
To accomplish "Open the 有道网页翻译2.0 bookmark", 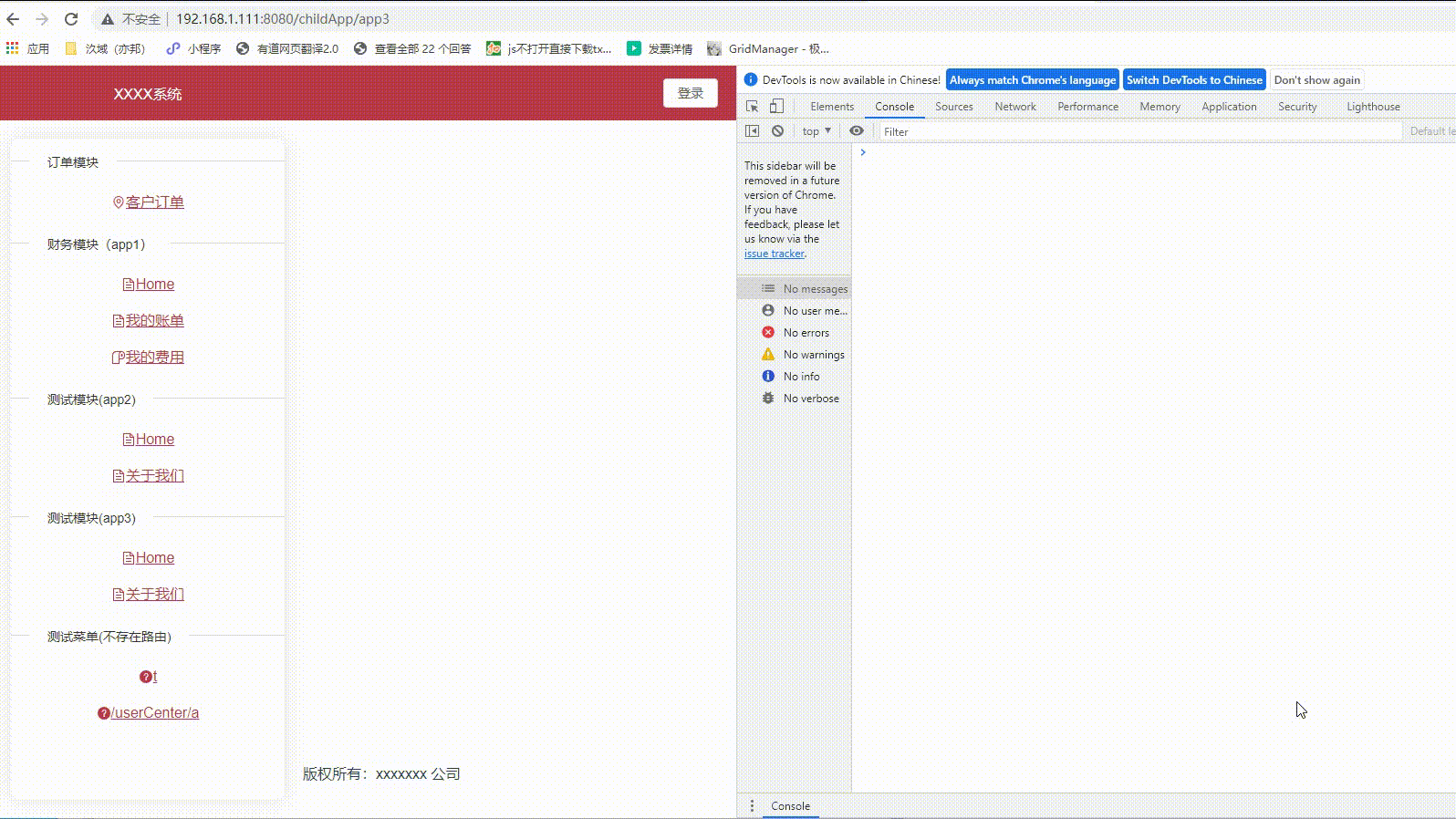I will (286, 48).
